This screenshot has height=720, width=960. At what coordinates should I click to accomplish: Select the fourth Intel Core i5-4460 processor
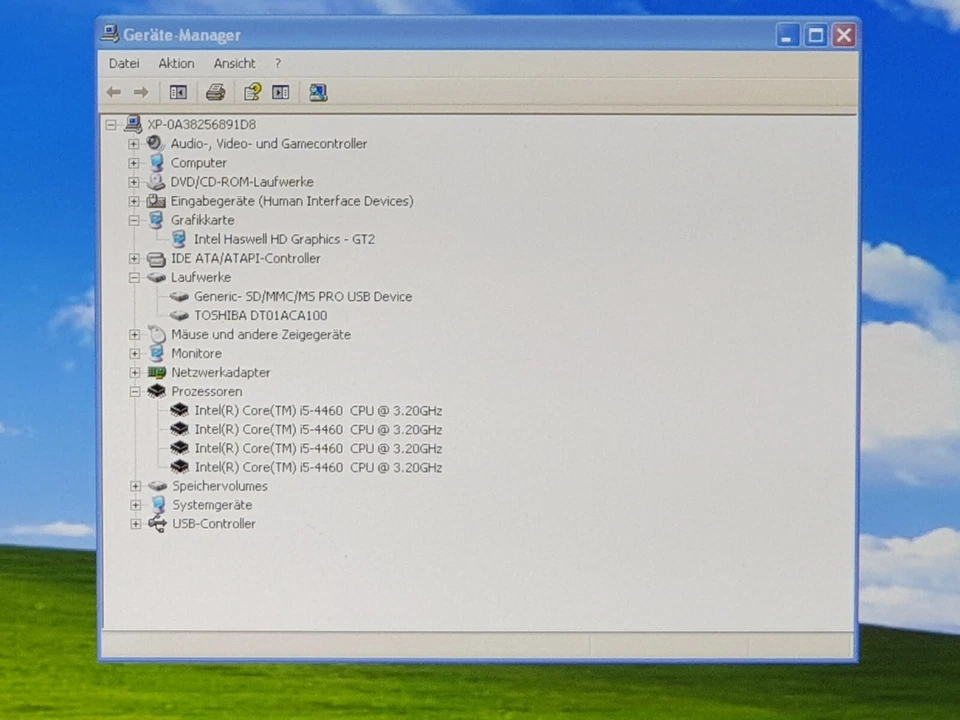(x=318, y=467)
